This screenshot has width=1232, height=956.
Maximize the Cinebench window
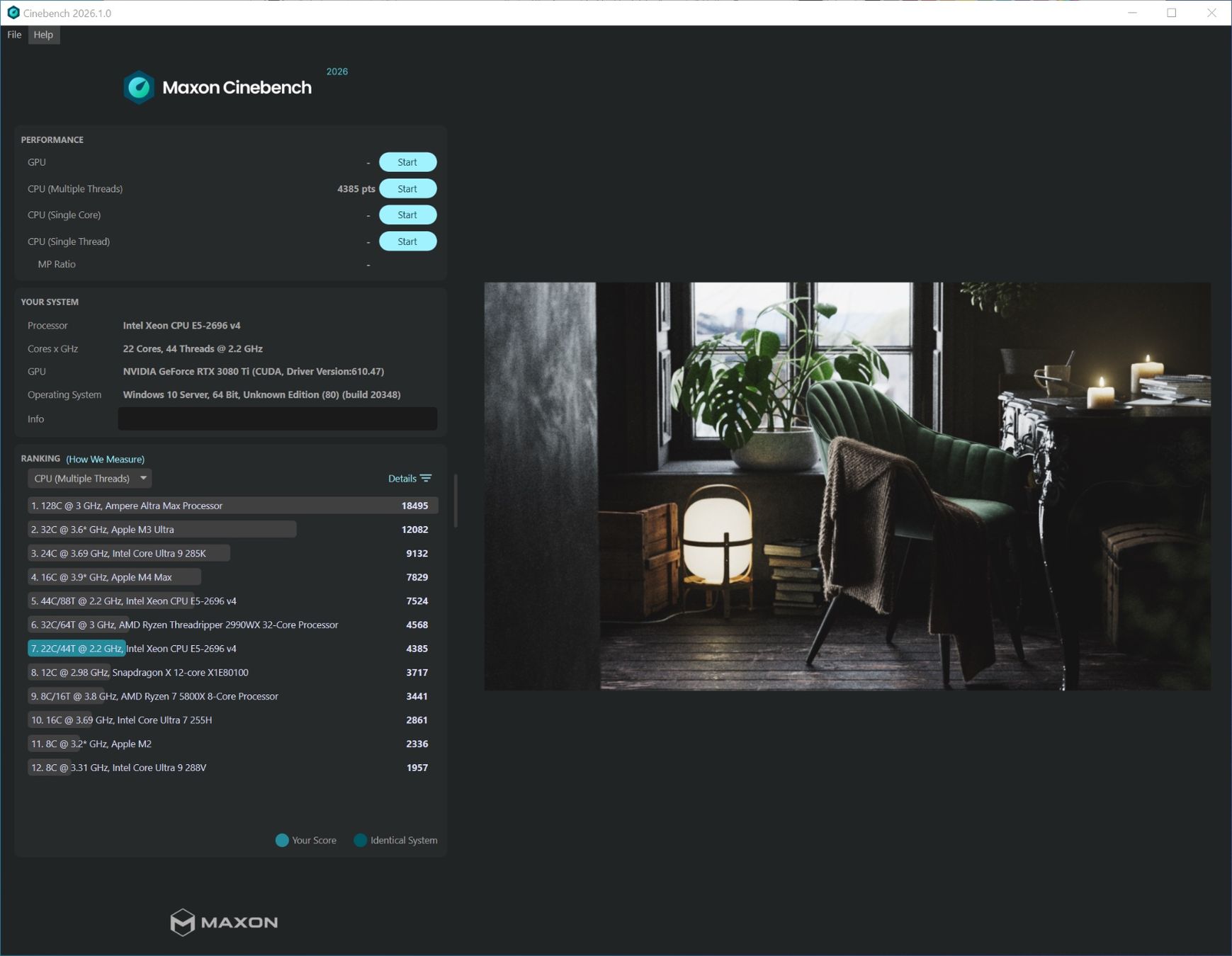pyautogui.click(x=1172, y=13)
